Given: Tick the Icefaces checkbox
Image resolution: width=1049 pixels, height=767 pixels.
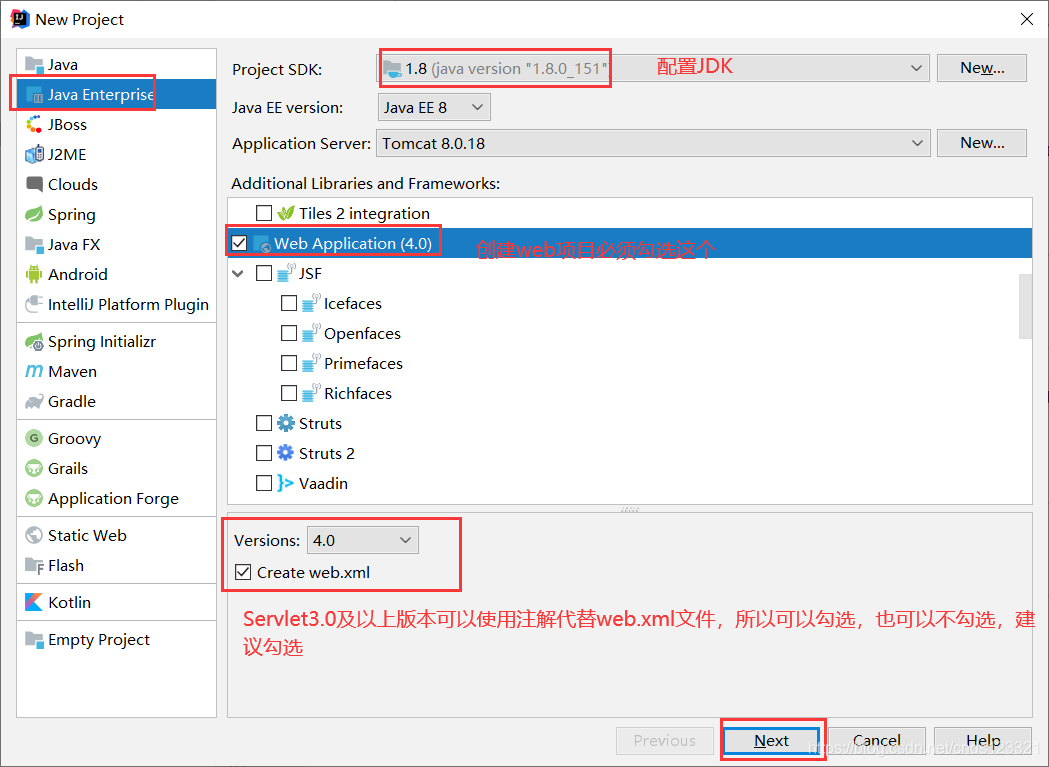Looking at the screenshot, I should click(x=289, y=303).
